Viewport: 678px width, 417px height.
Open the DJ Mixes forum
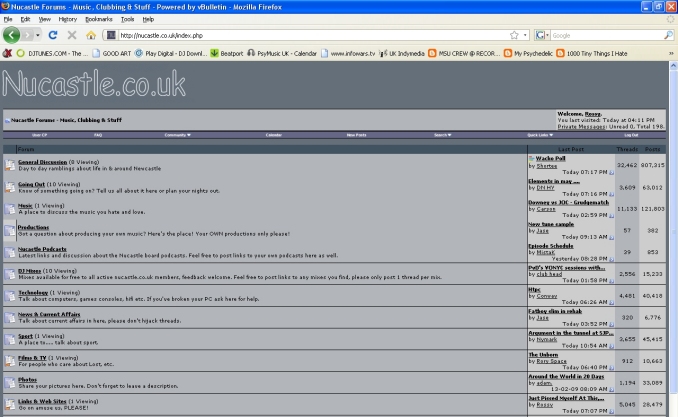click(x=31, y=270)
